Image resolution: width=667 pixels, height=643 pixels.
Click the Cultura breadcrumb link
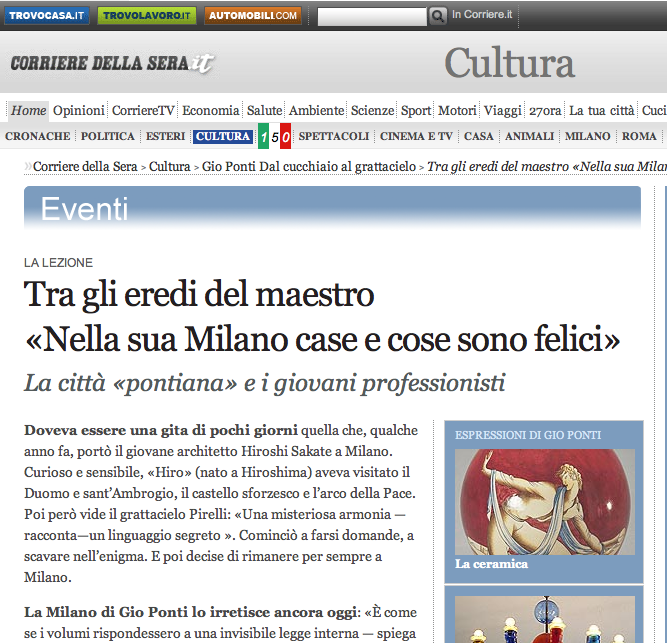click(169, 166)
